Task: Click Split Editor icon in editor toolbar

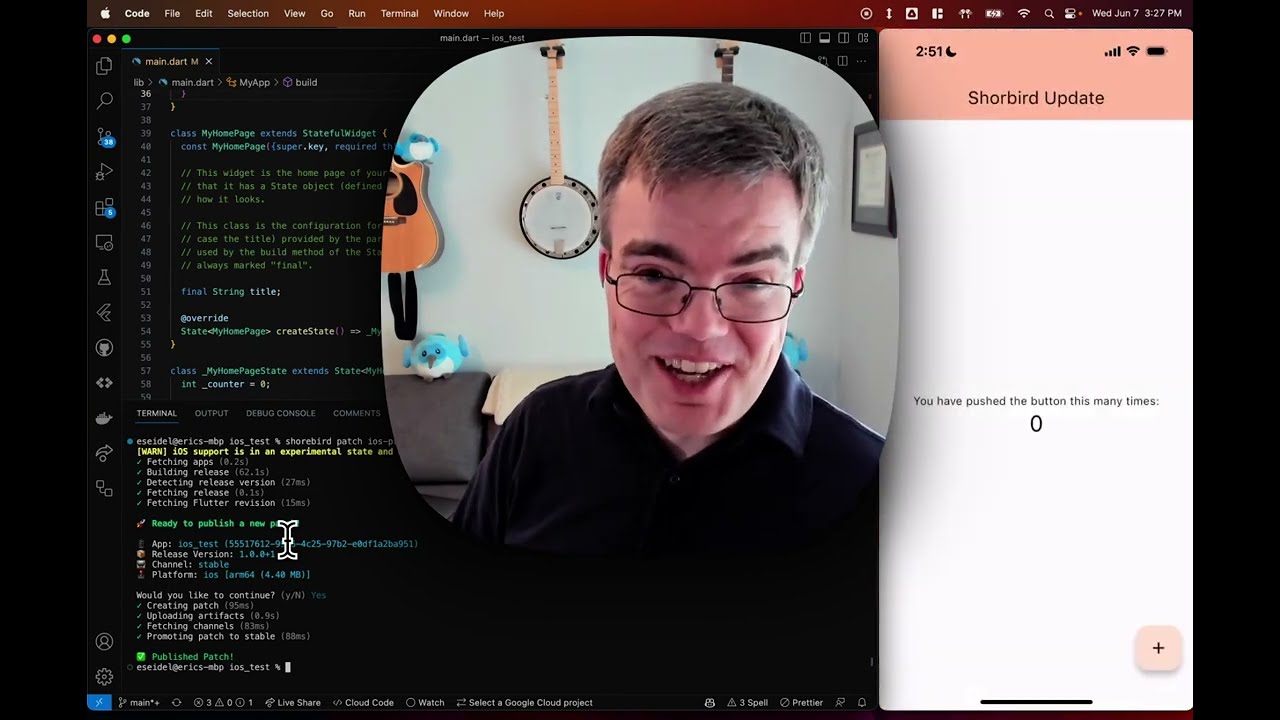Action: [x=842, y=61]
